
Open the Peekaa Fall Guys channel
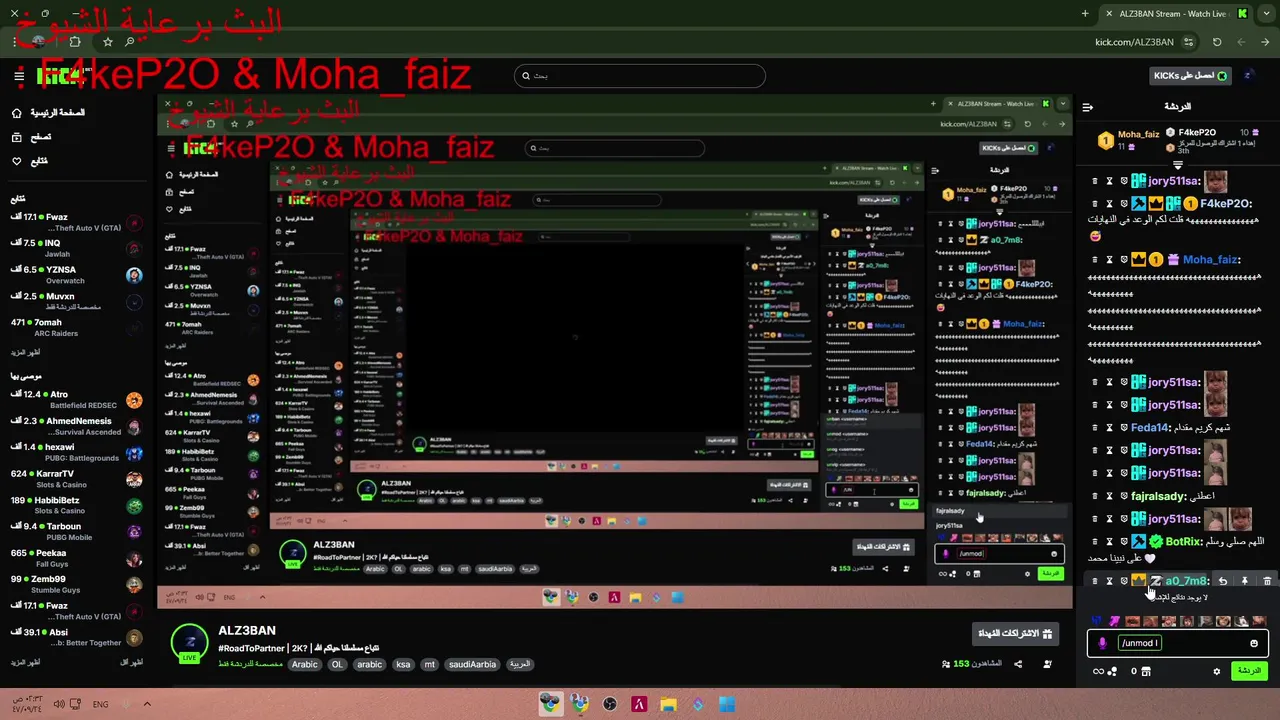click(x=76, y=558)
